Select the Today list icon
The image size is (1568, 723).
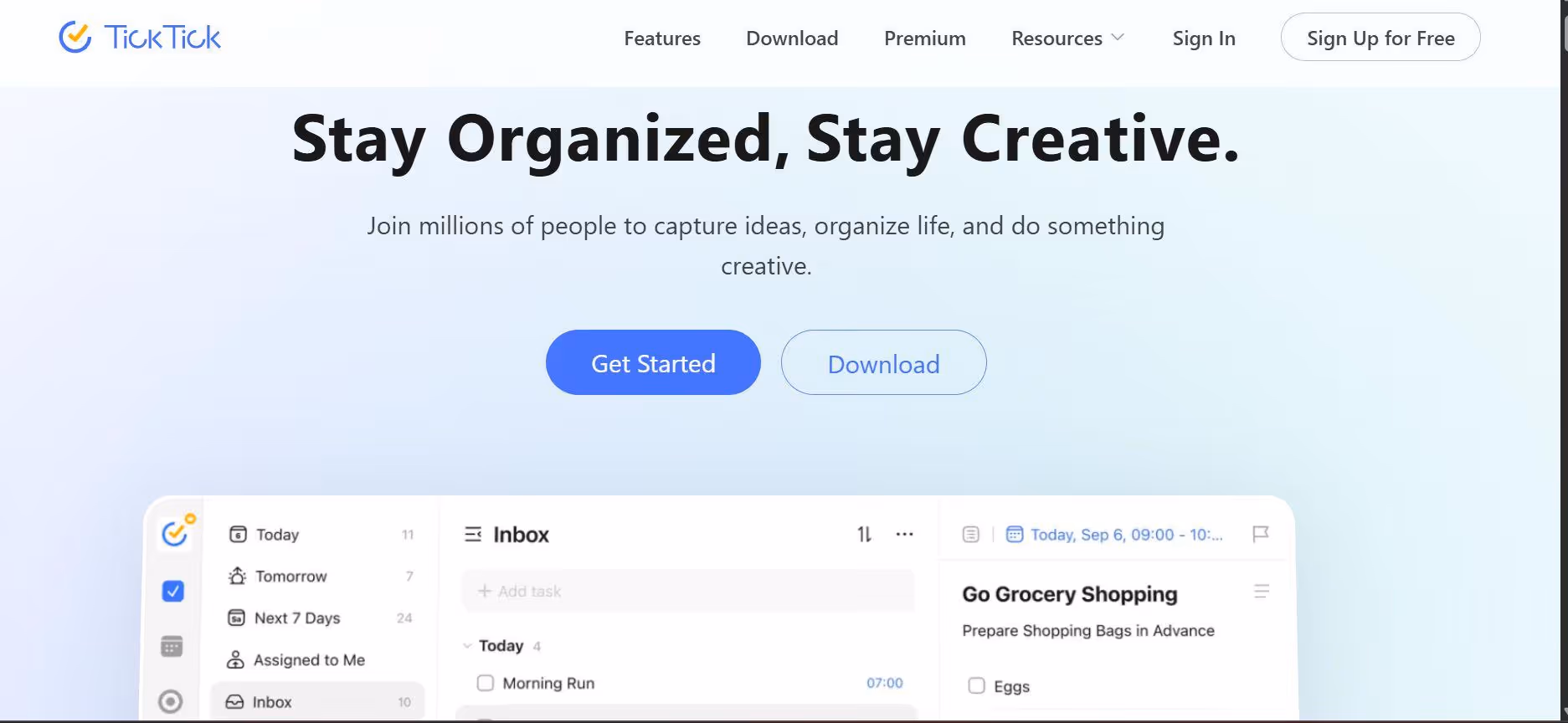[x=238, y=534]
